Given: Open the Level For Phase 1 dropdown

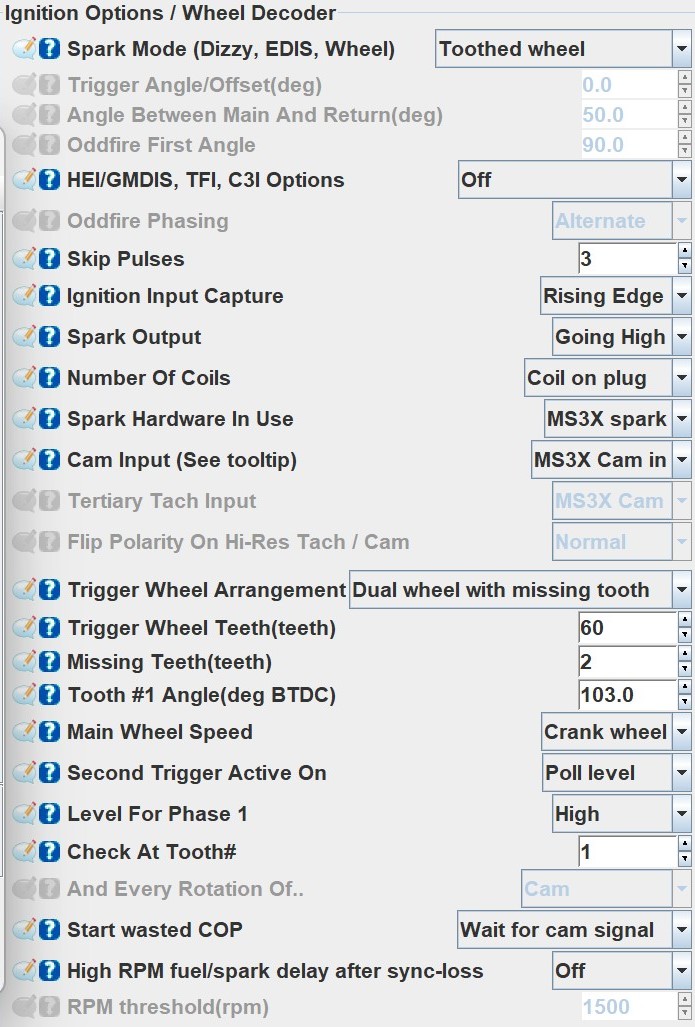Looking at the screenshot, I should 621,814.
